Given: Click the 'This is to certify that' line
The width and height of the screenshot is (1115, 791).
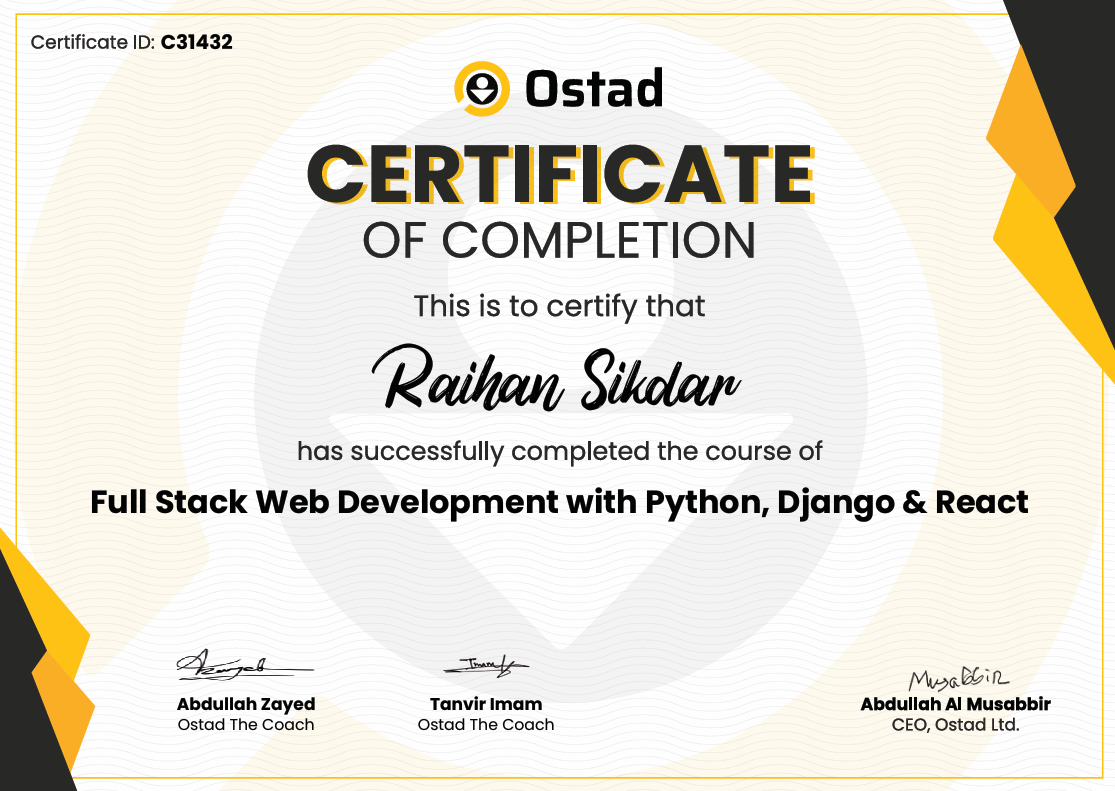Looking at the screenshot, I should [x=559, y=307].
